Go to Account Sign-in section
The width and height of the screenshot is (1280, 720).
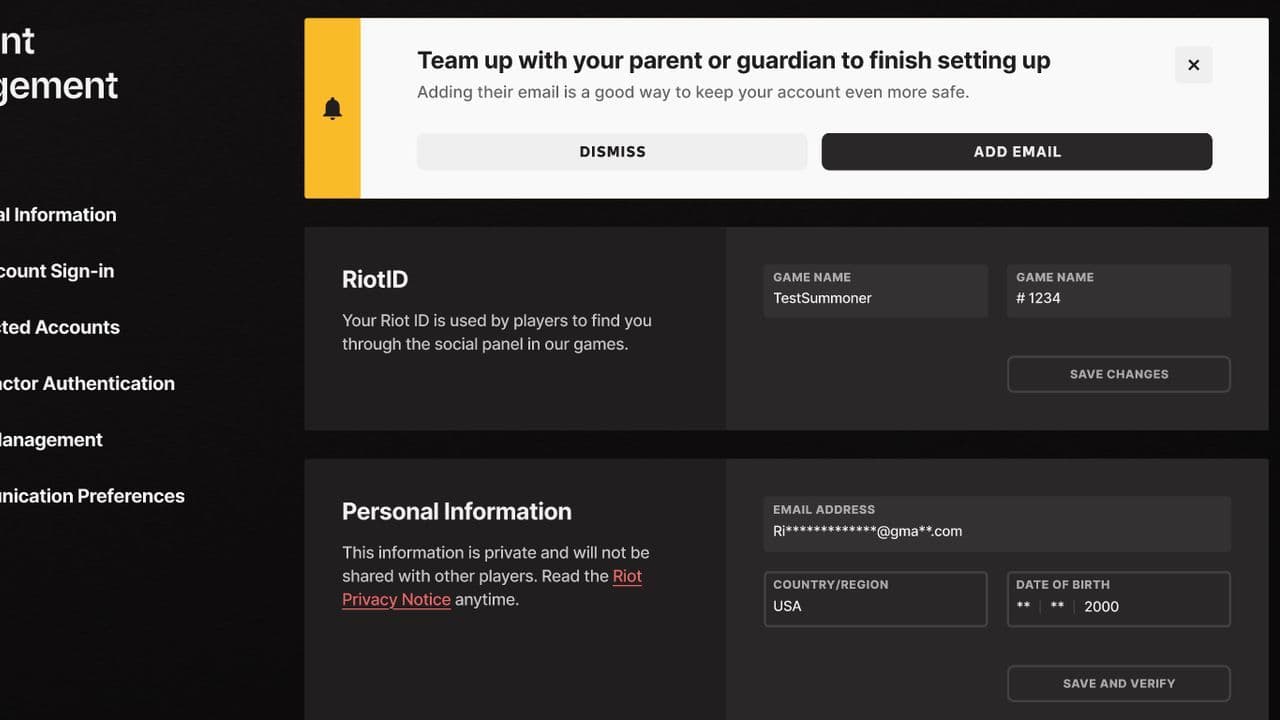[x=57, y=271]
